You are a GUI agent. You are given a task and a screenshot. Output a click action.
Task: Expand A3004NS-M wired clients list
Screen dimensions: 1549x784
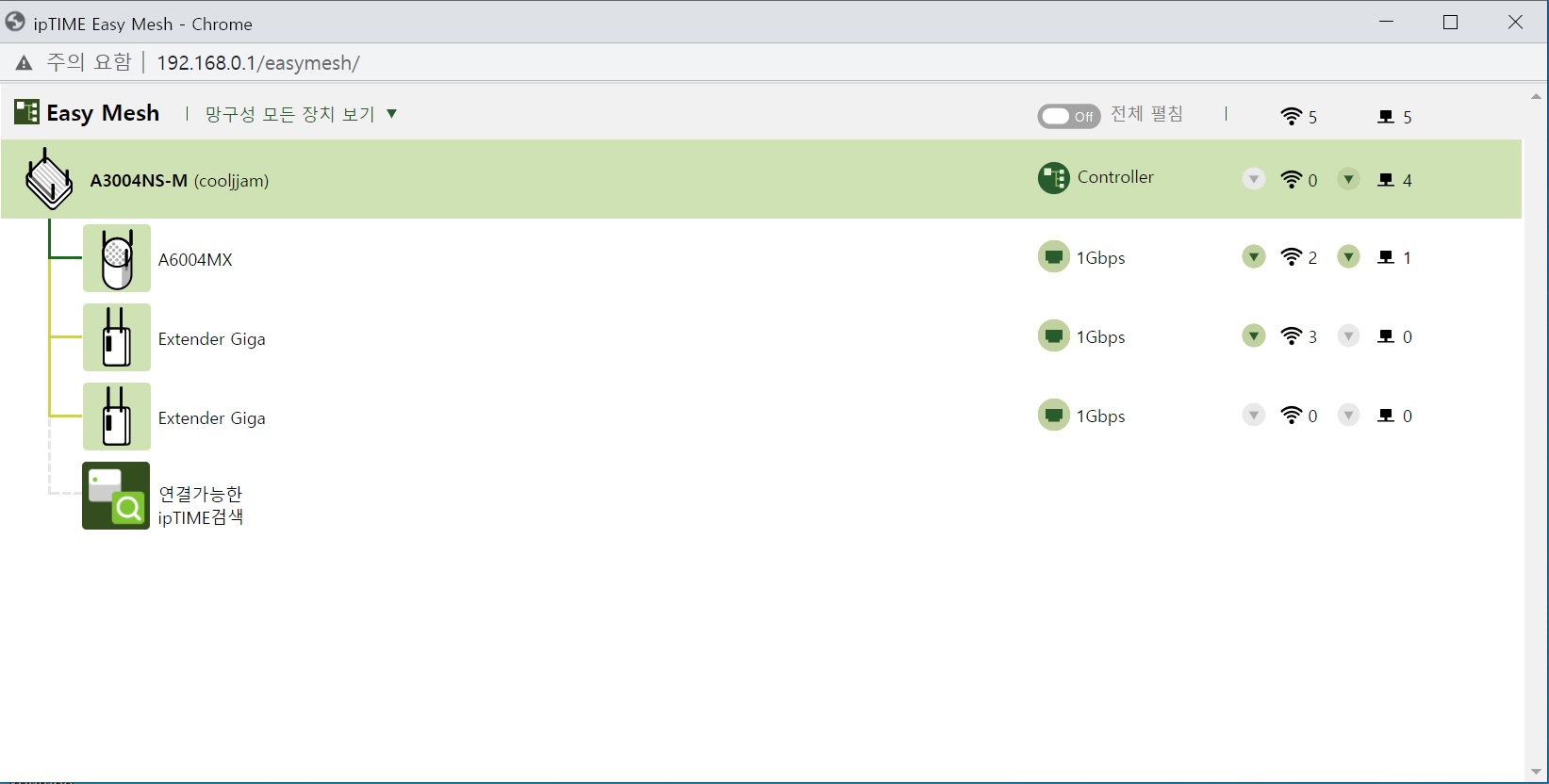click(1348, 179)
